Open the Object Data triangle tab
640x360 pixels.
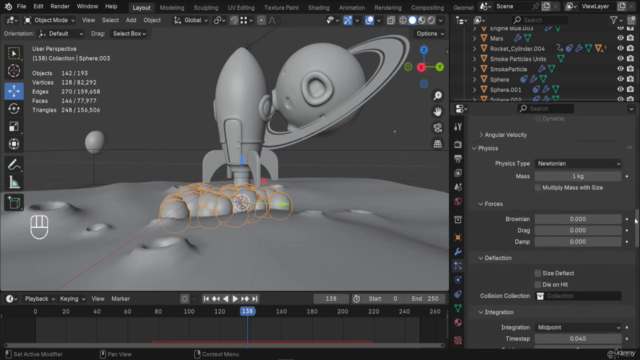click(x=458, y=308)
